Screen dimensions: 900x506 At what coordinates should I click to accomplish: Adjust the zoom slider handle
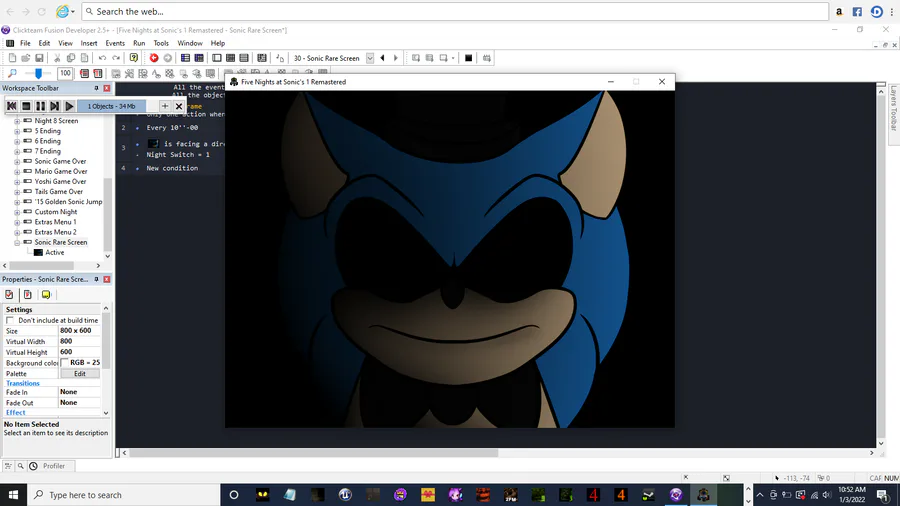(x=38, y=73)
